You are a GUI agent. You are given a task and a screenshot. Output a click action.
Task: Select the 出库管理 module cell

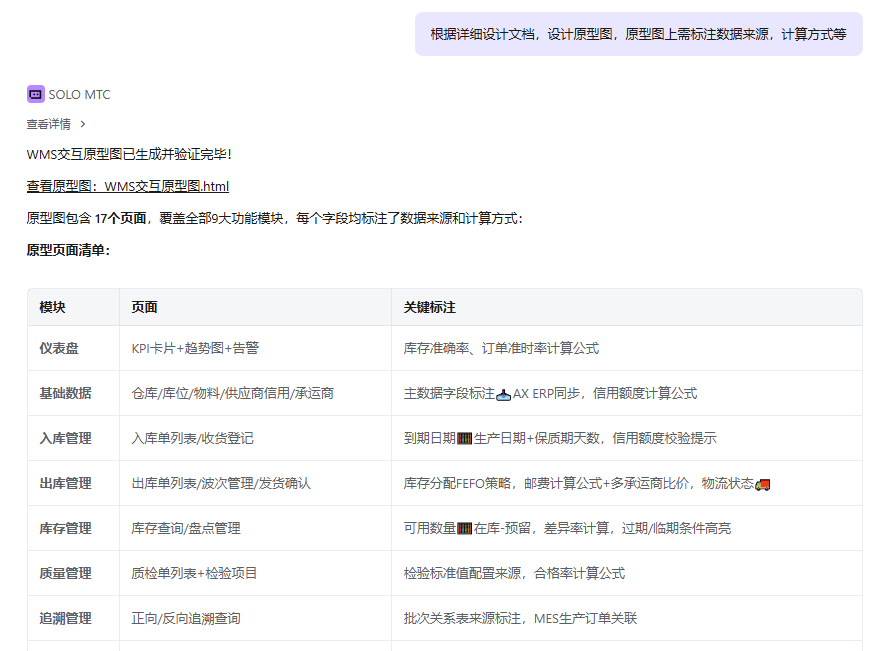(x=65, y=484)
